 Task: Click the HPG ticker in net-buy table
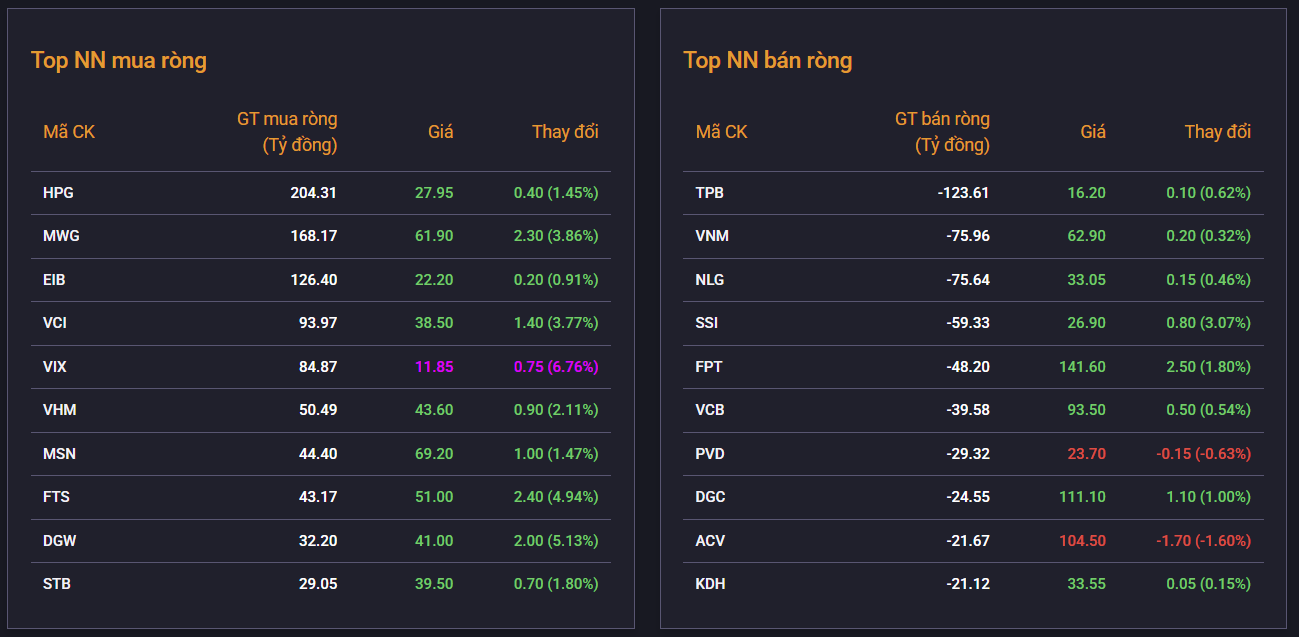(x=58, y=193)
